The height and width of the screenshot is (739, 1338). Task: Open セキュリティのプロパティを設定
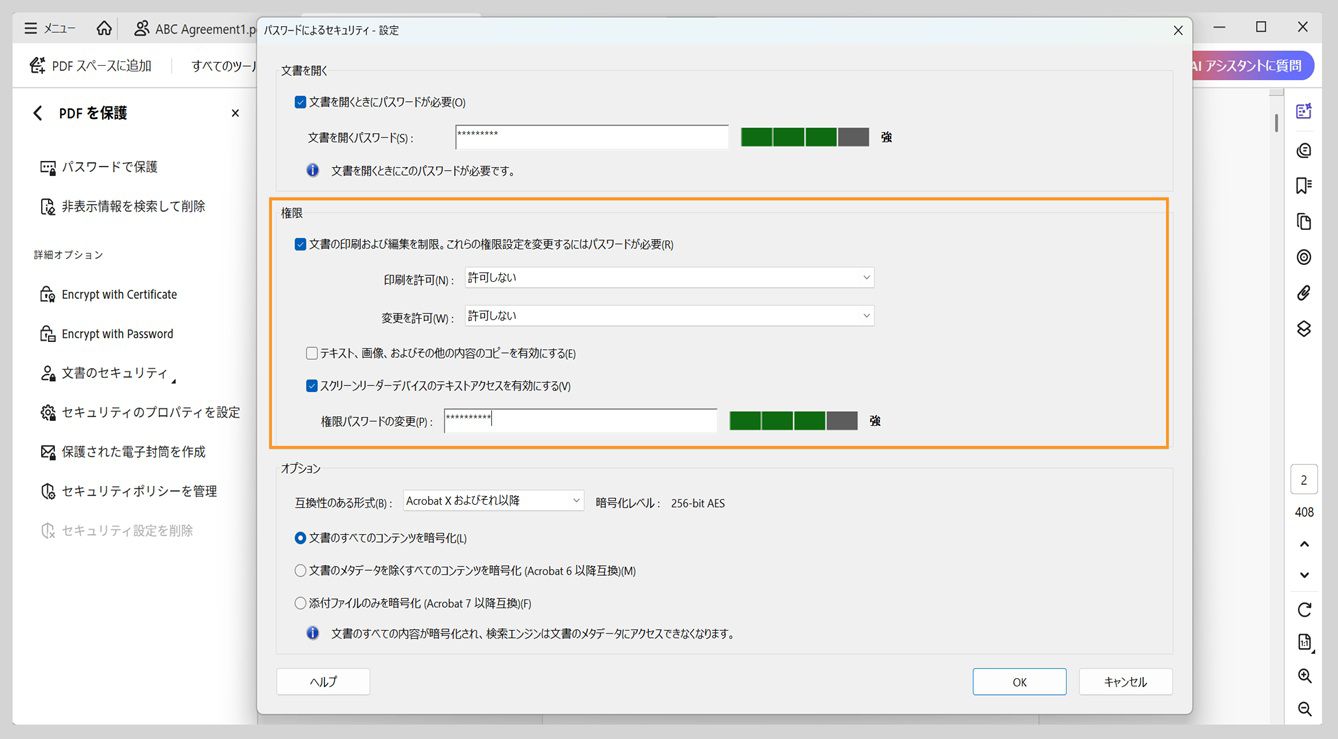(140, 412)
